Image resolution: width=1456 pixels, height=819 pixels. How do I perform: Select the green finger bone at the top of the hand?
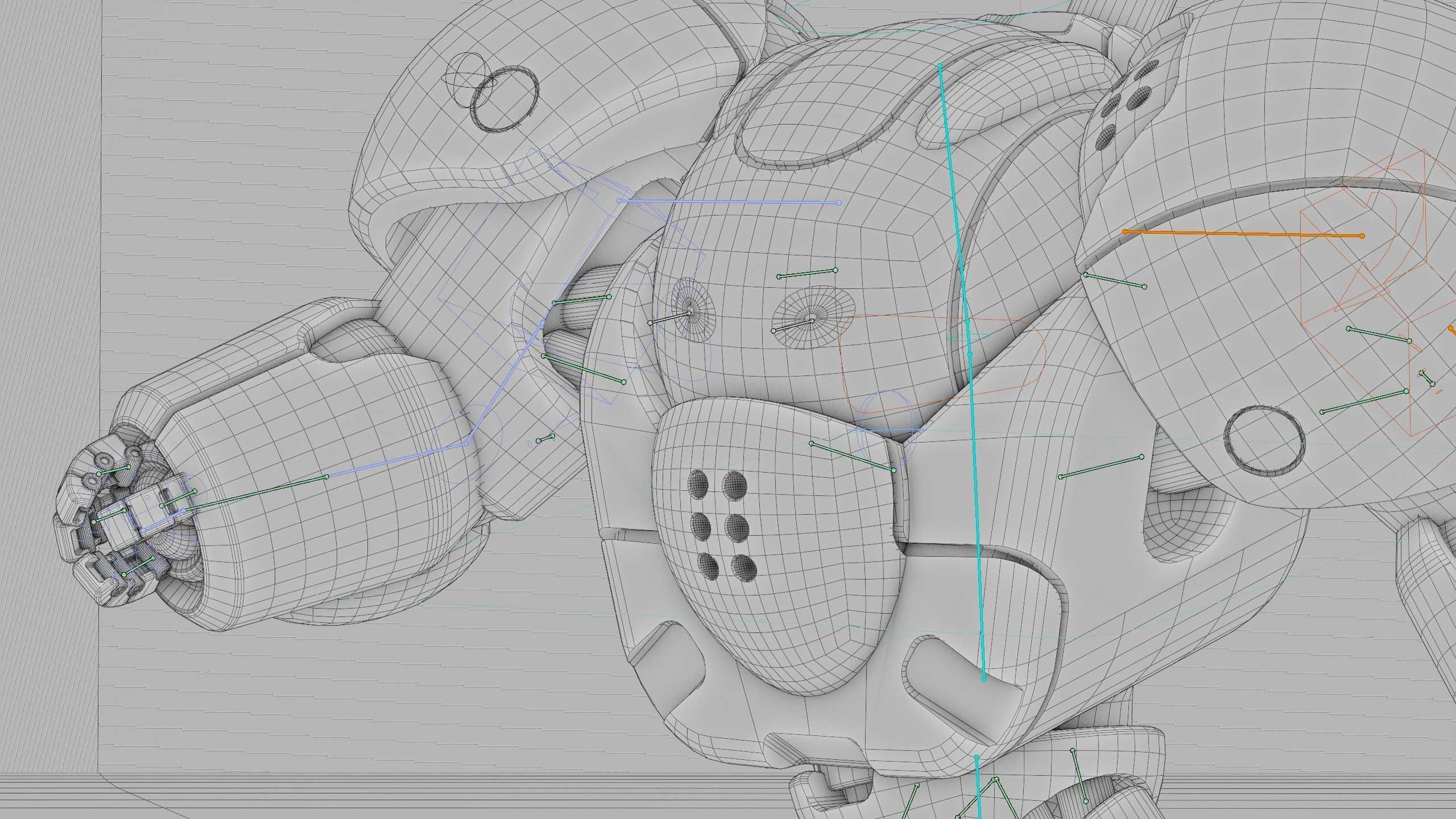[x=114, y=470]
